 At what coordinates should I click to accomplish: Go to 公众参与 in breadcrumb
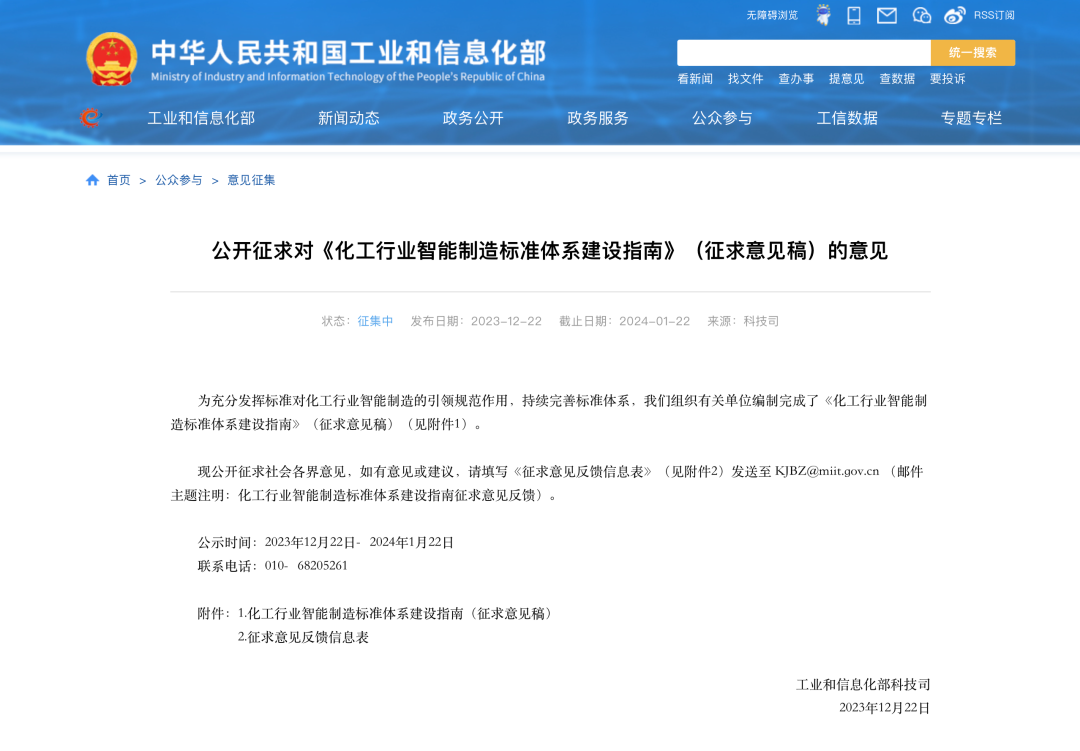[178, 180]
